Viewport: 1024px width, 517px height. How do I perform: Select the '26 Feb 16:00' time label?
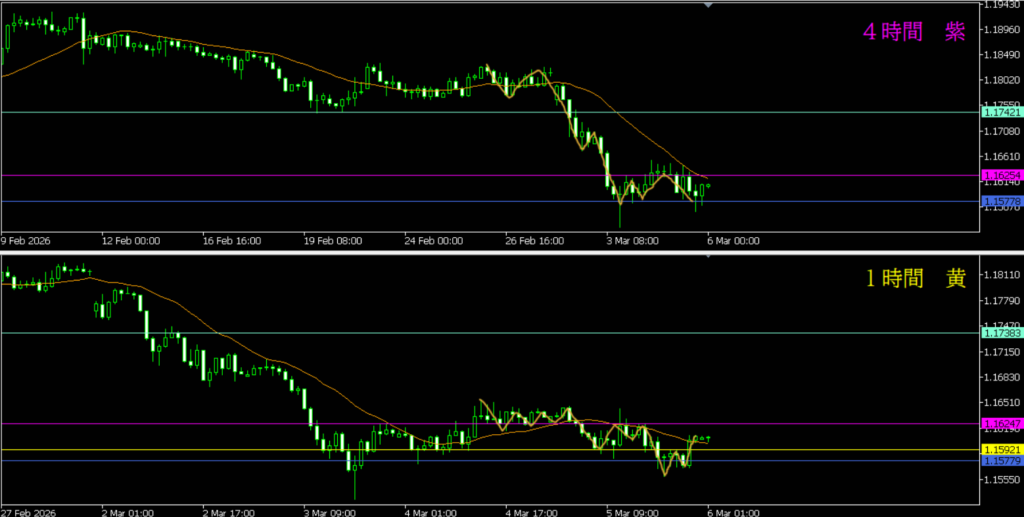536,241
